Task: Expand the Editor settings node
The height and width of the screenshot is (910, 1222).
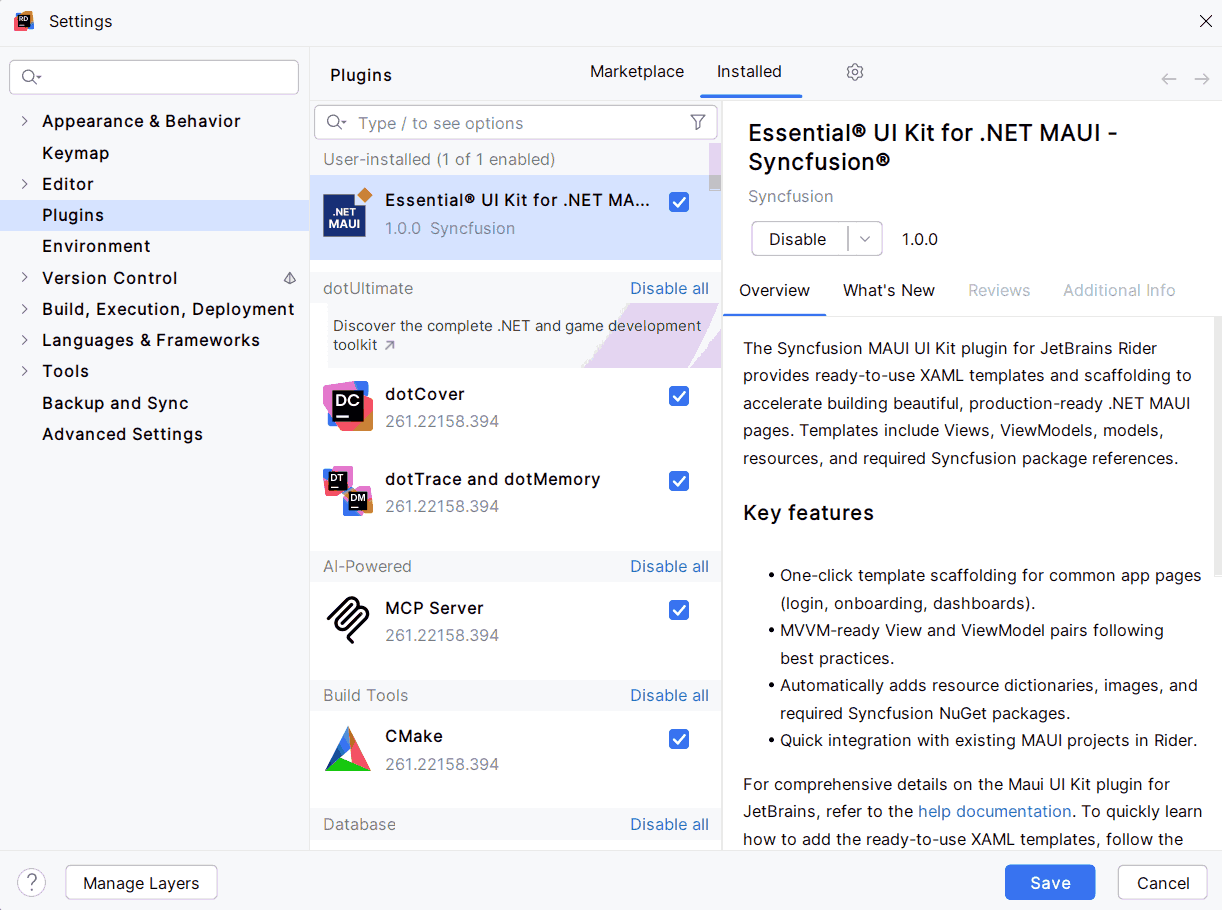Action: click(25, 184)
